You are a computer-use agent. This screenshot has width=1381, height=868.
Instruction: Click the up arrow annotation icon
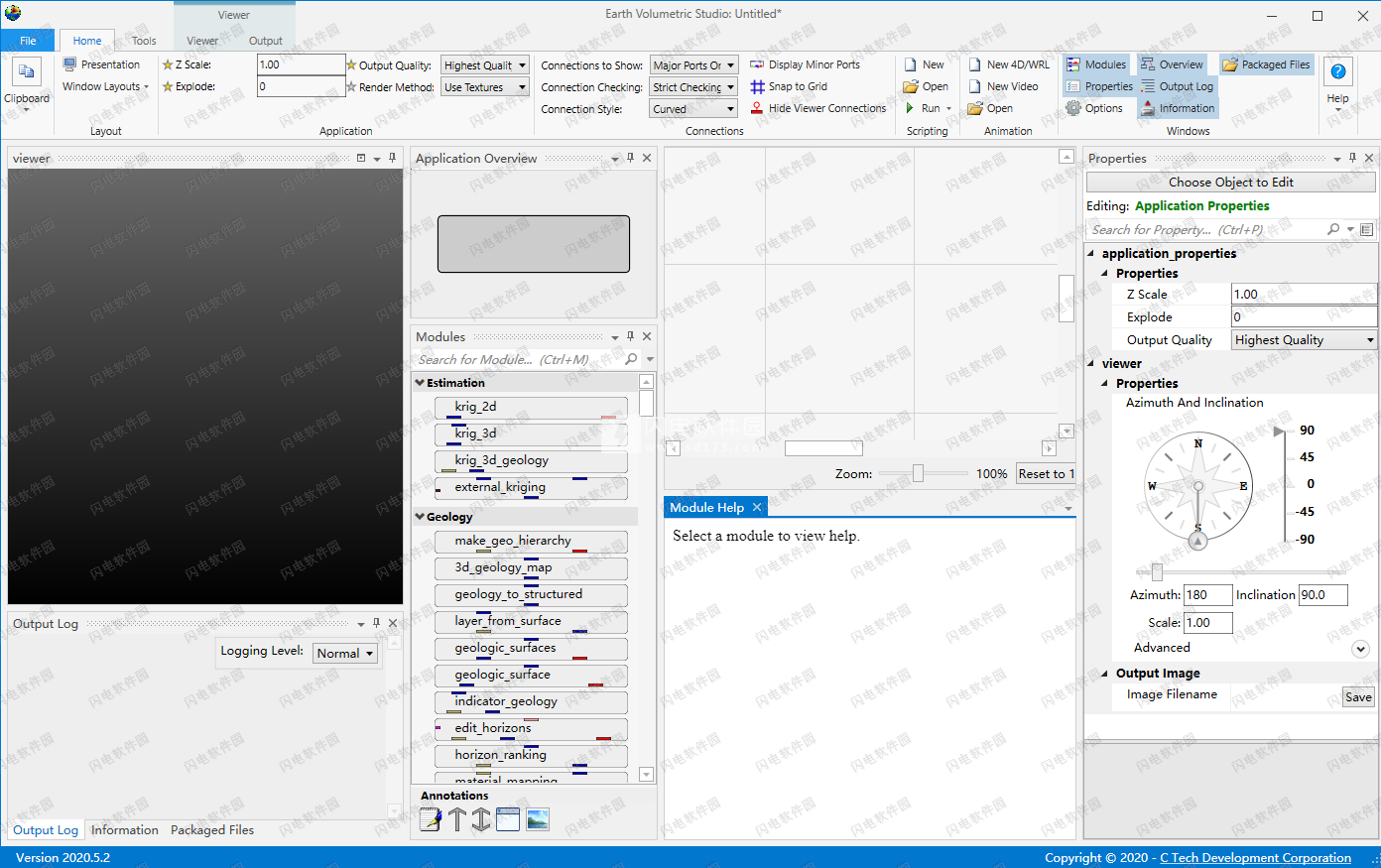point(456,819)
